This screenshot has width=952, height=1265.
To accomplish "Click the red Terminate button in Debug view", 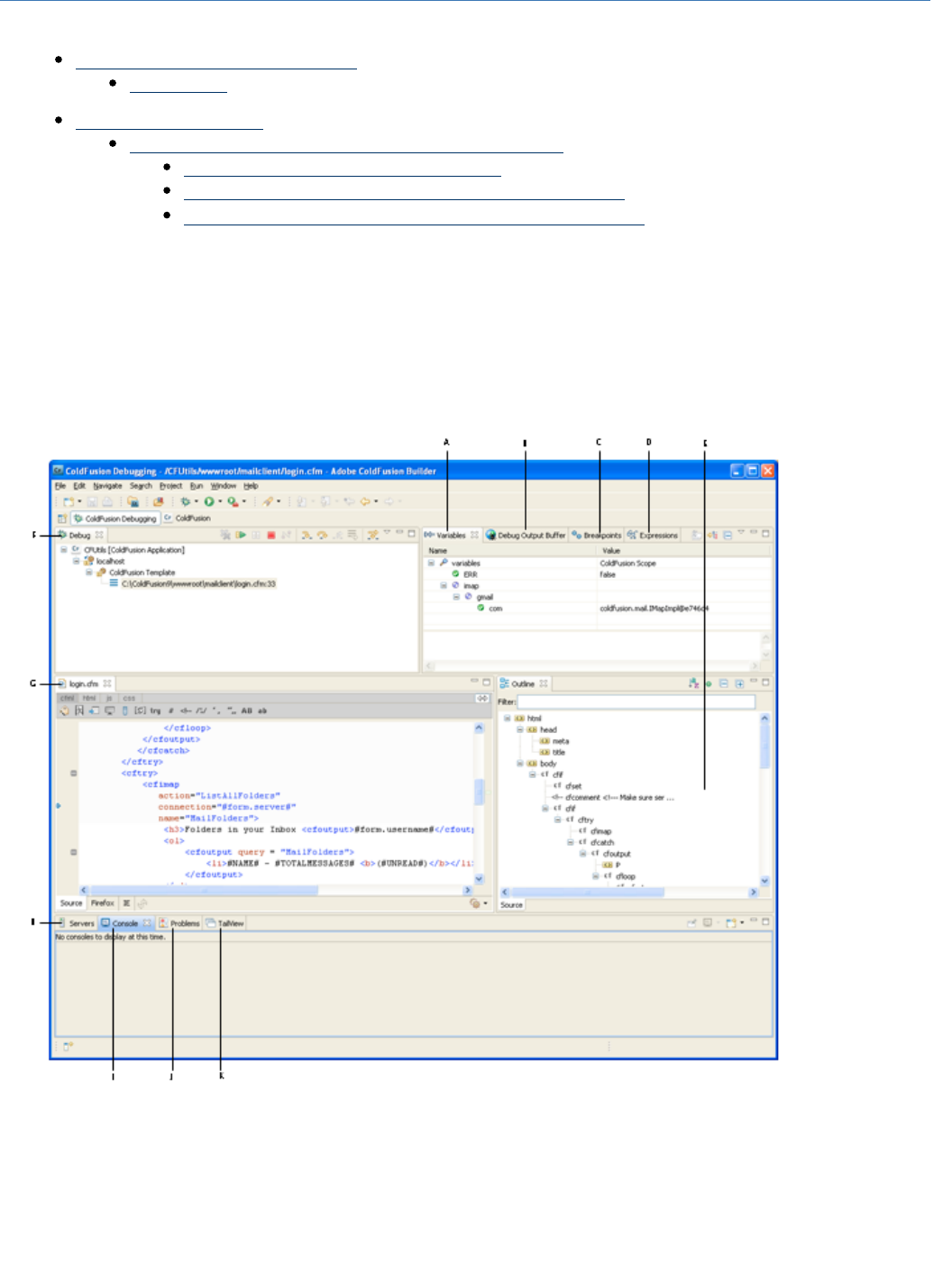I will click(270, 535).
